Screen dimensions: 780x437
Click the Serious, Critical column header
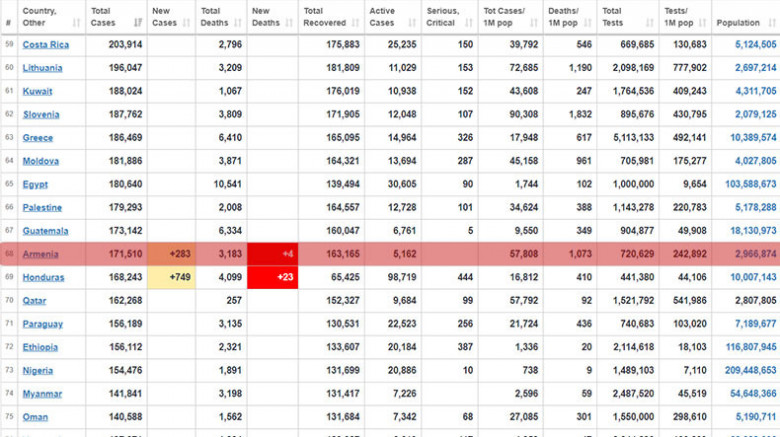click(x=441, y=16)
